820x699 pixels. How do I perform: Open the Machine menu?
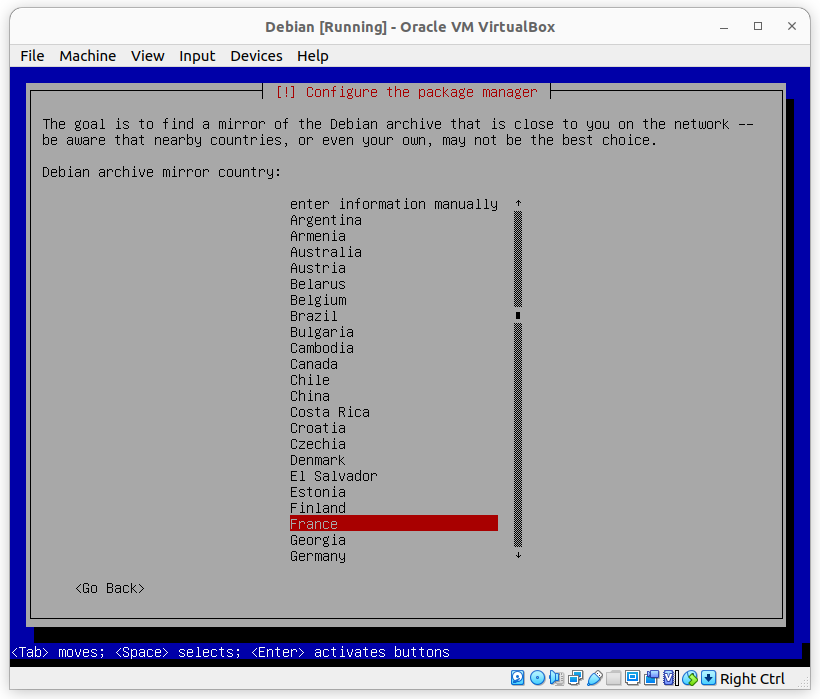tap(87, 56)
